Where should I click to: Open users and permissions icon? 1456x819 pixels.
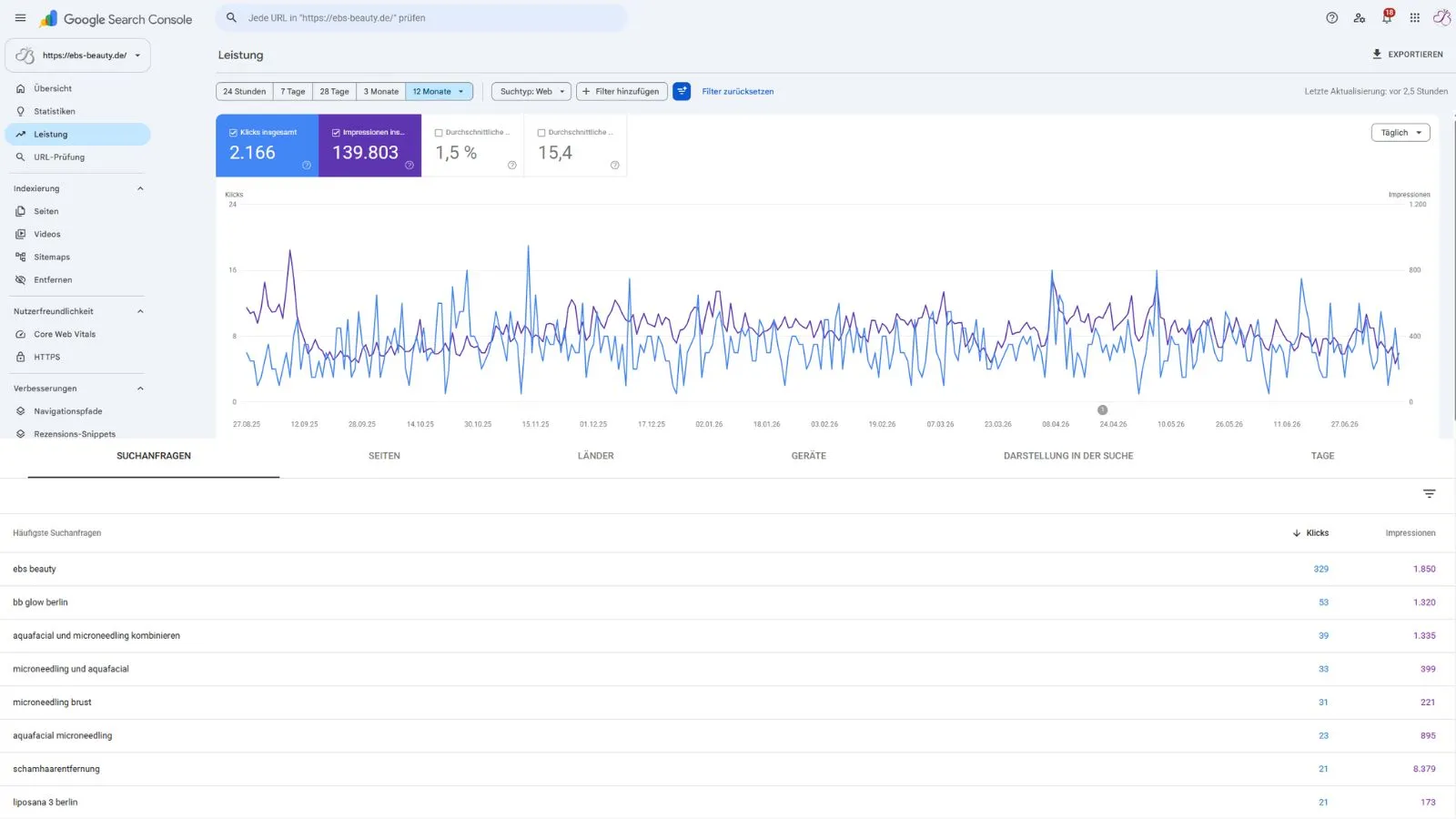(1359, 18)
